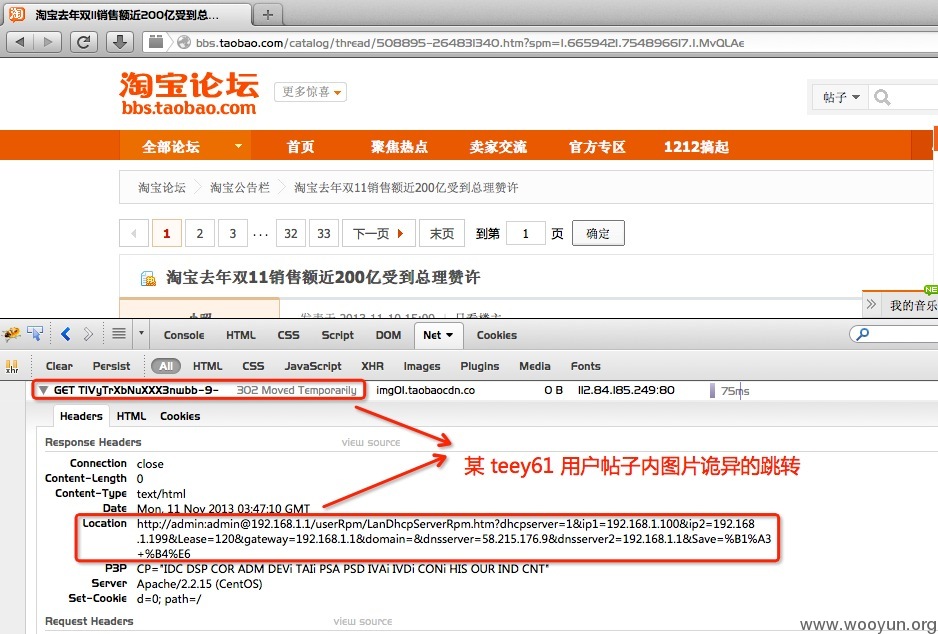Switch to the DOM panel

pos(388,335)
